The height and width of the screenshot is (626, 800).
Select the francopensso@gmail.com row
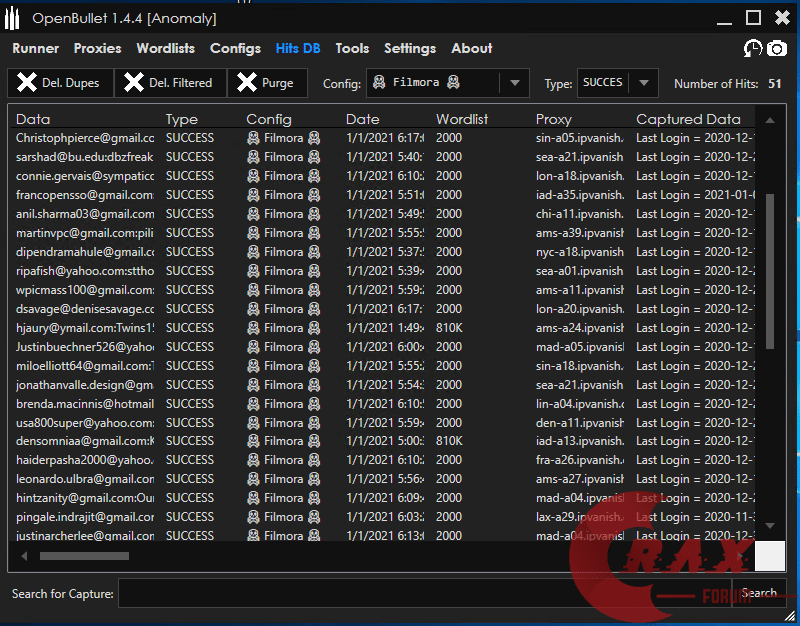click(383, 195)
